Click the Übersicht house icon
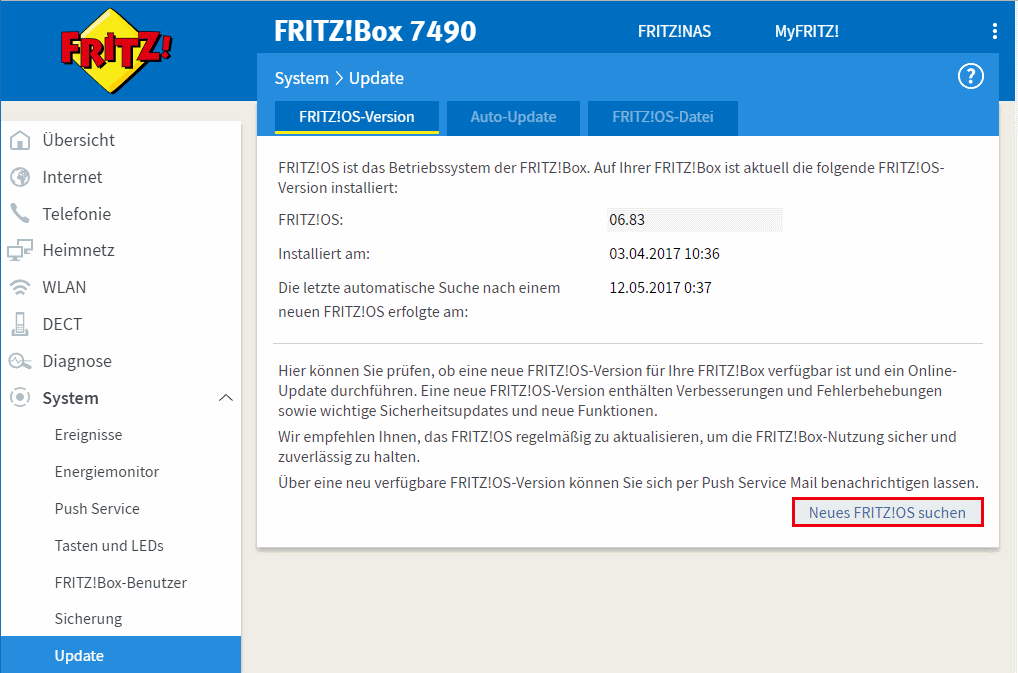The height and width of the screenshot is (673, 1018). (20, 140)
